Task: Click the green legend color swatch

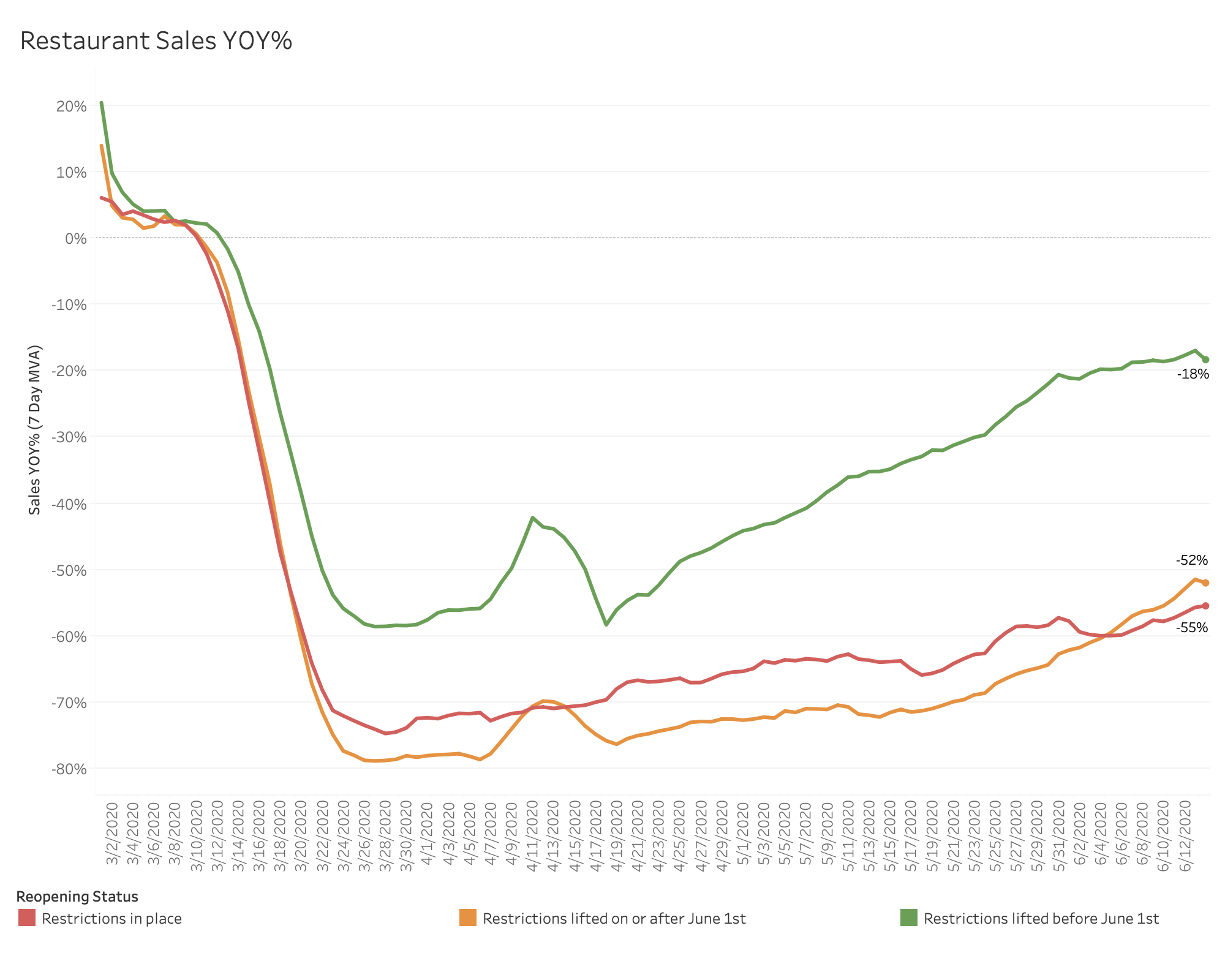Action: [909, 918]
